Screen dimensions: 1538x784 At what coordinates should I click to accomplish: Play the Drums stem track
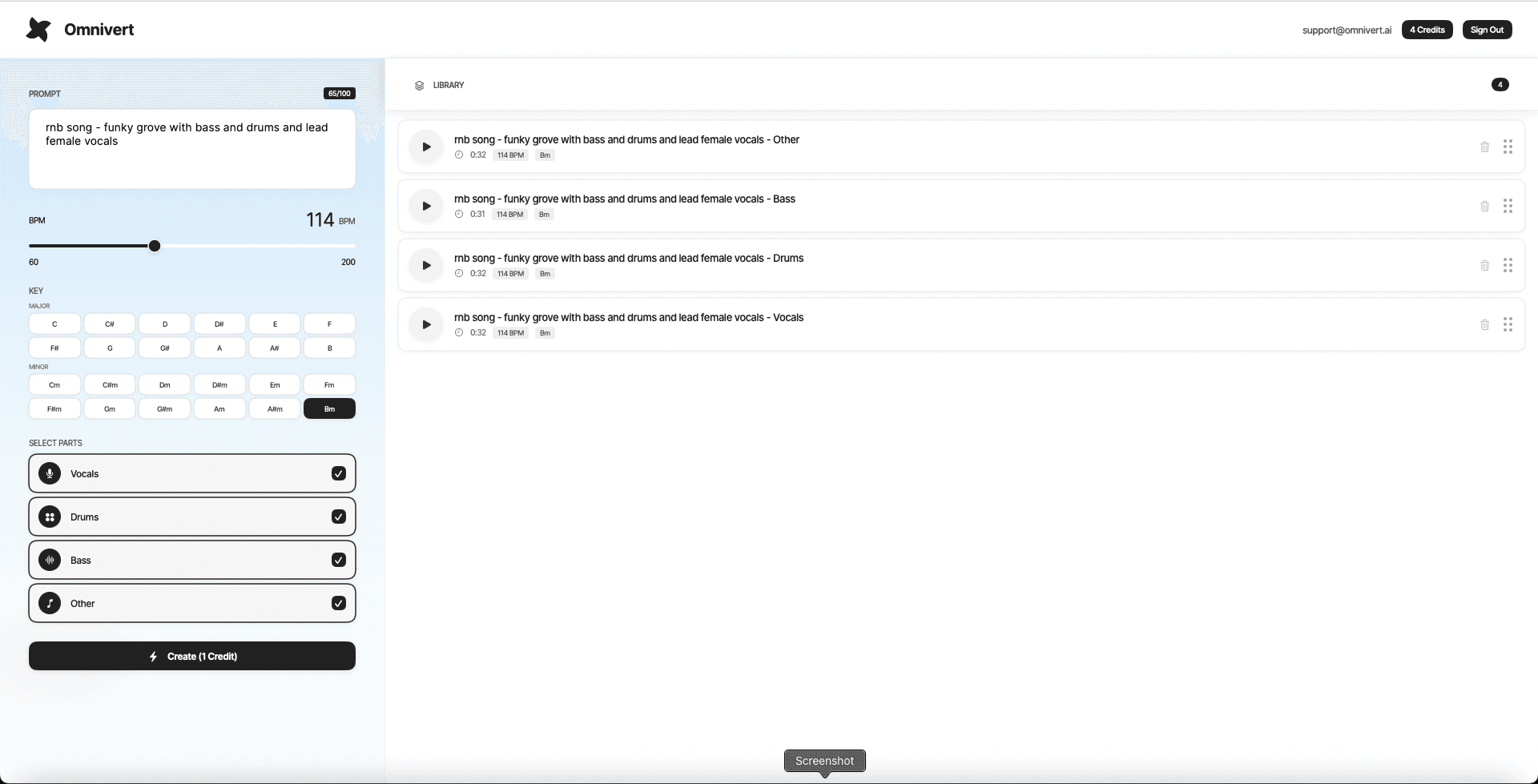425,265
